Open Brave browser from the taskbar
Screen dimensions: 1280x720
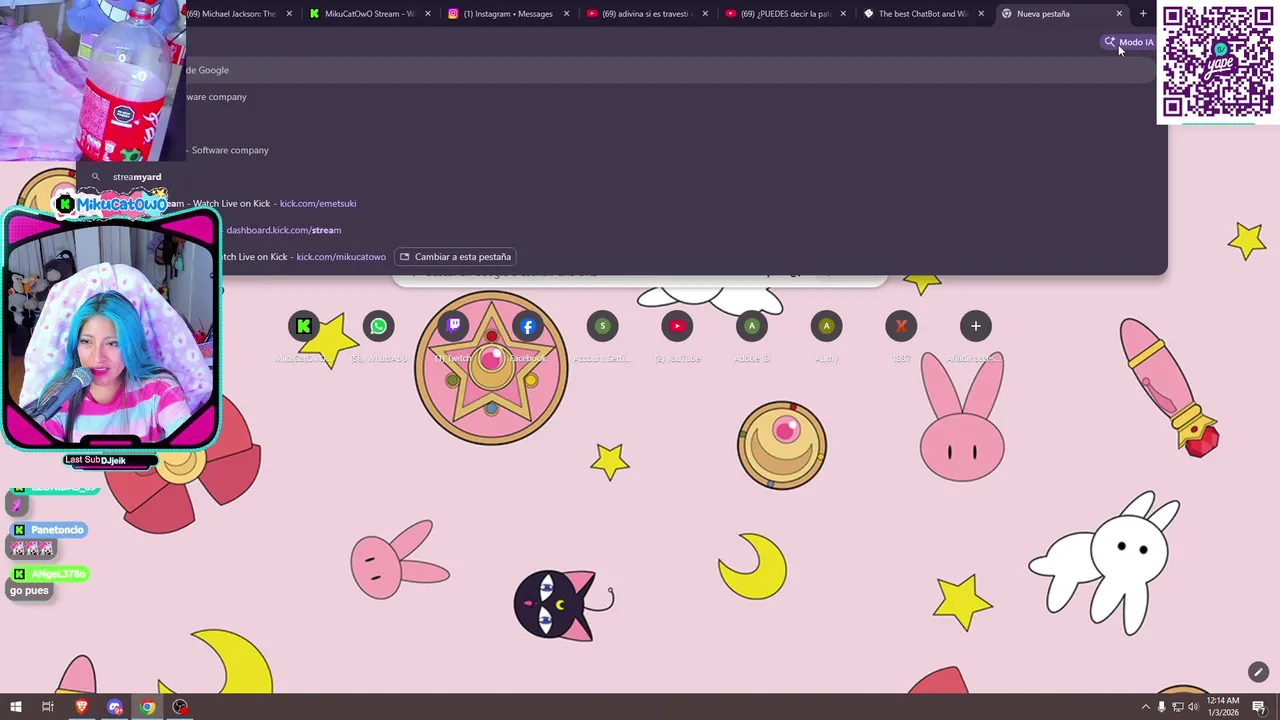(x=82, y=707)
